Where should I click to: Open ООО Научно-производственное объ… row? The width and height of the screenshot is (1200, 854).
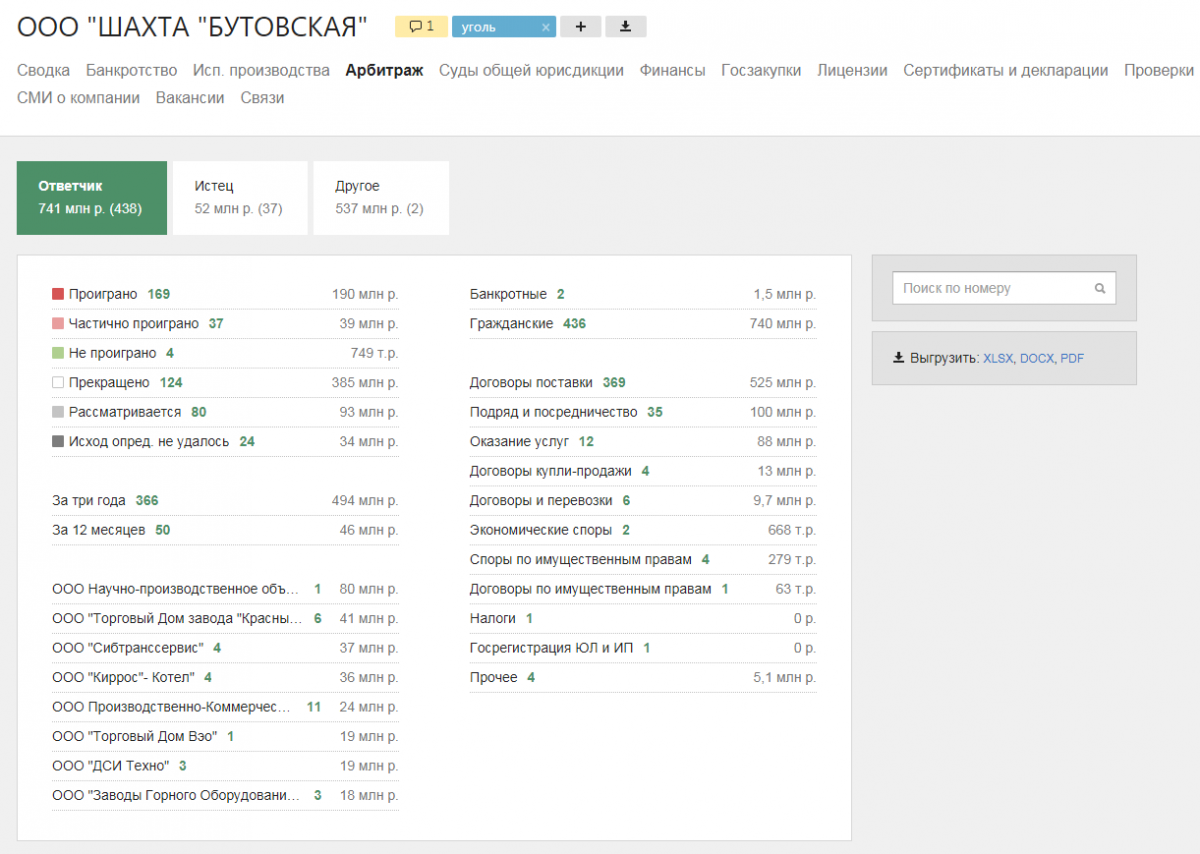tap(225, 589)
